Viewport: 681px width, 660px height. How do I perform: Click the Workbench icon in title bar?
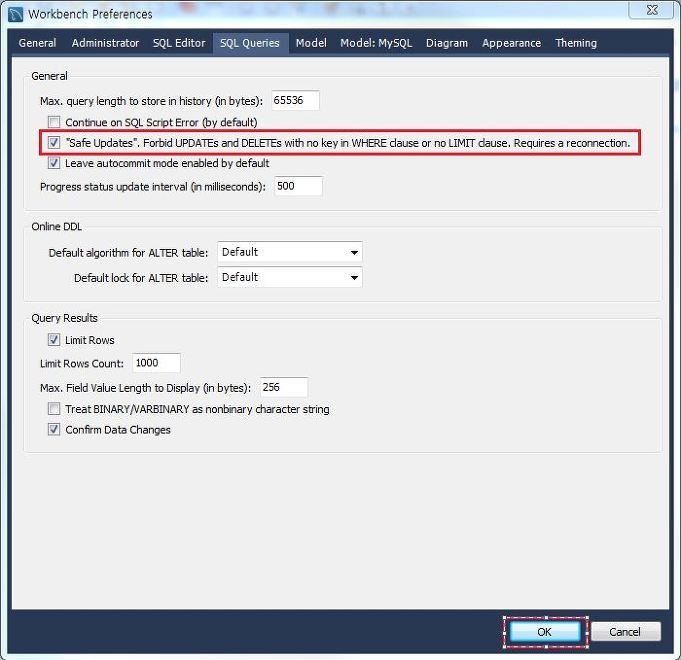[x=14, y=14]
